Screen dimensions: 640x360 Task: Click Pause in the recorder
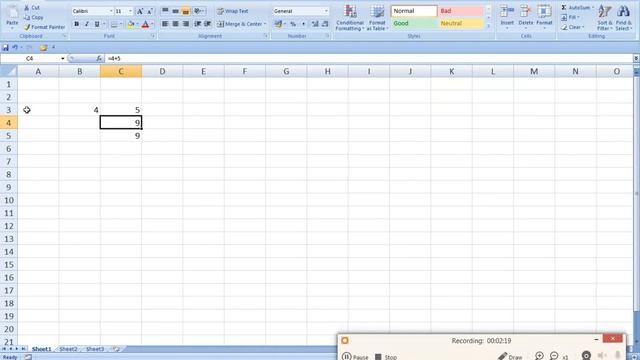(x=355, y=357)
